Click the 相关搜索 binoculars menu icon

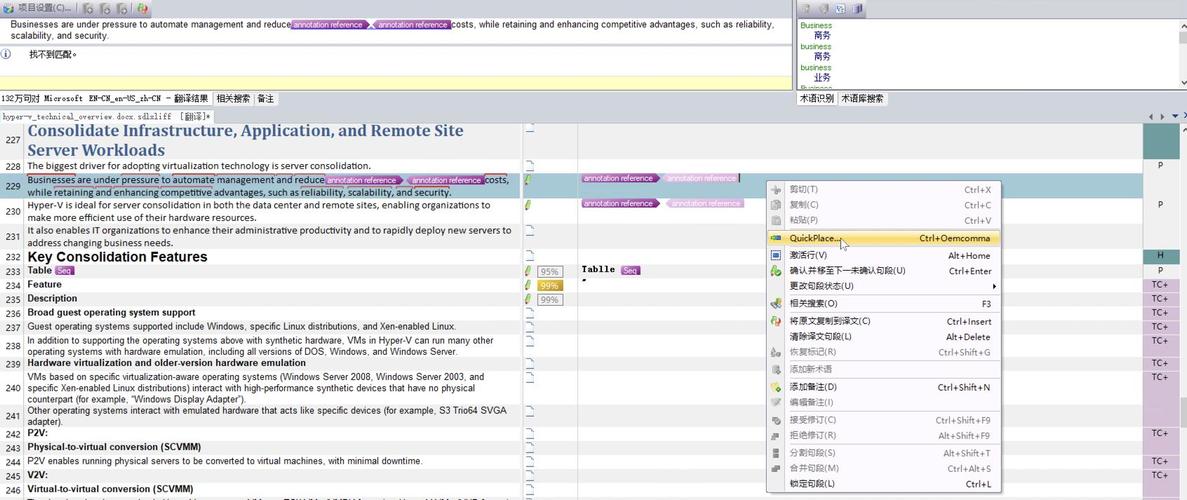tap(775, 303)
